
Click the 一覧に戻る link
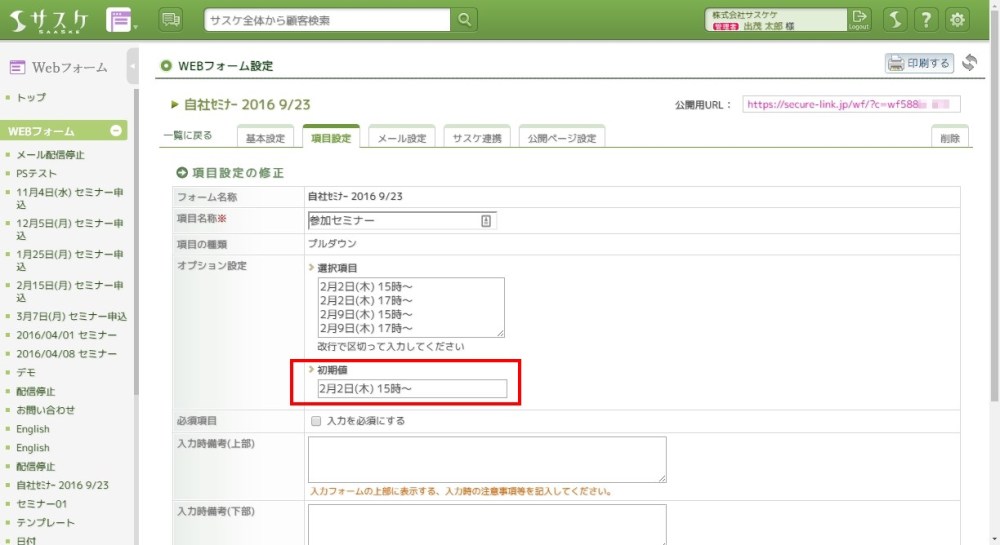pos(188,136)
